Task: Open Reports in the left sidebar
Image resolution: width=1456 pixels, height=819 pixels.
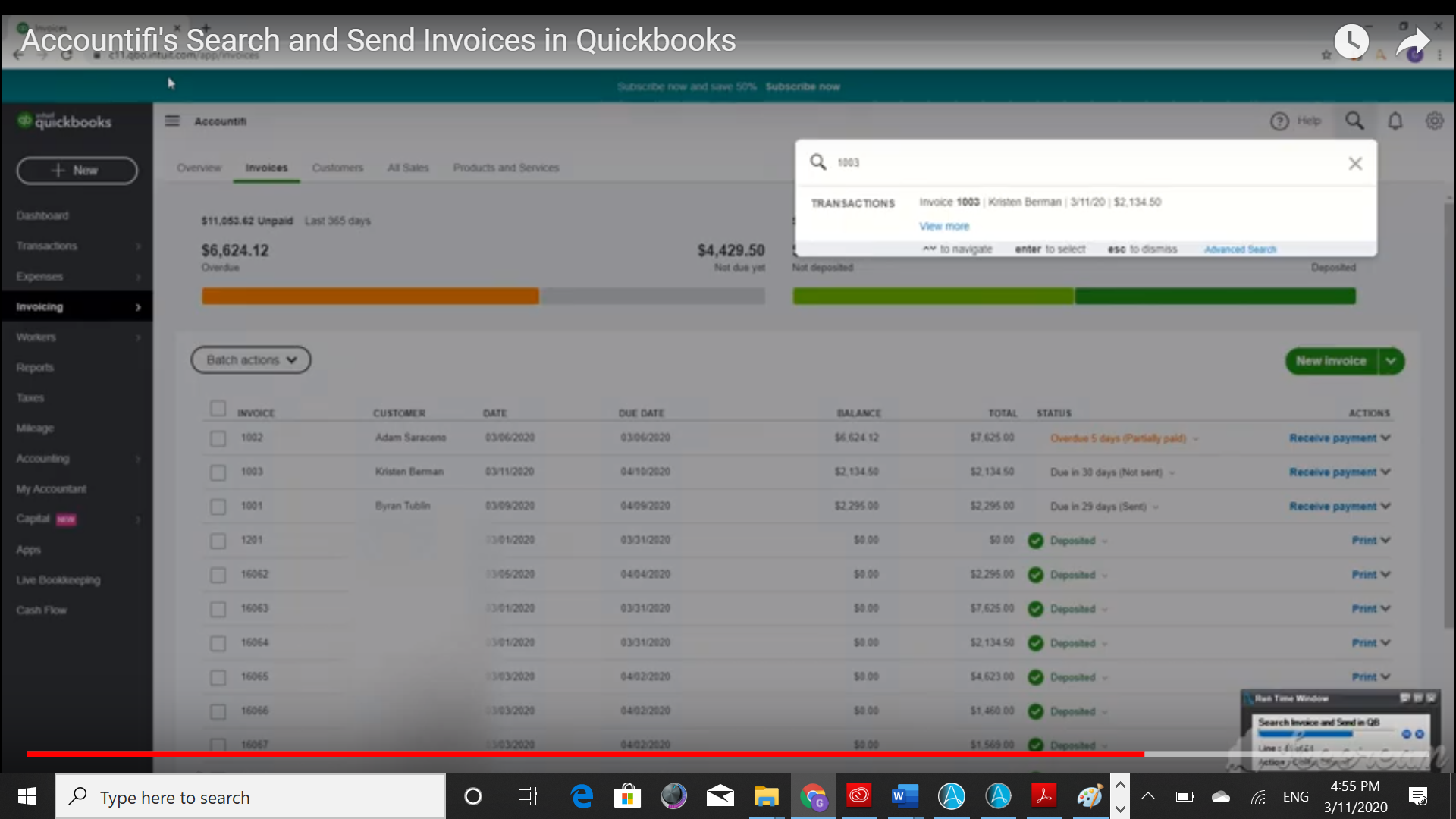Action: [35, 368]
